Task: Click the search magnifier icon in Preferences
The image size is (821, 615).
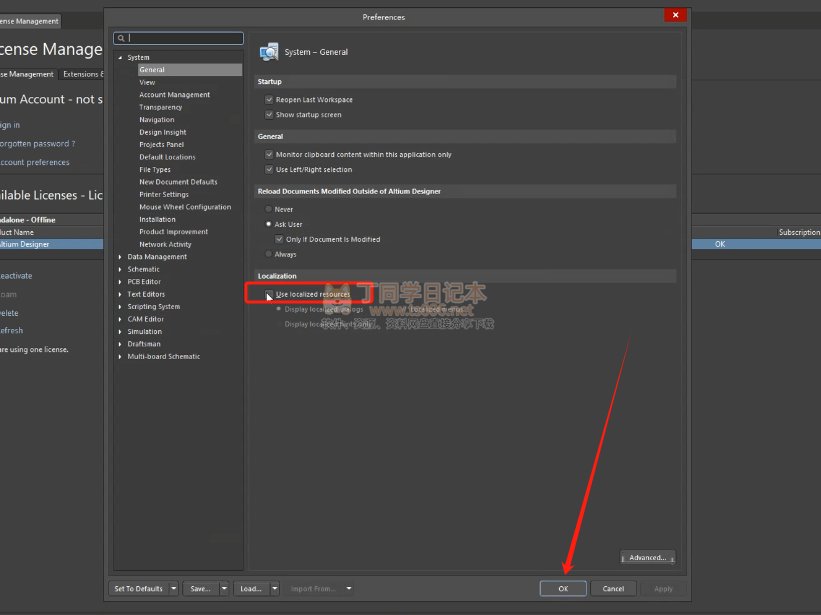Action: [121, 38]
